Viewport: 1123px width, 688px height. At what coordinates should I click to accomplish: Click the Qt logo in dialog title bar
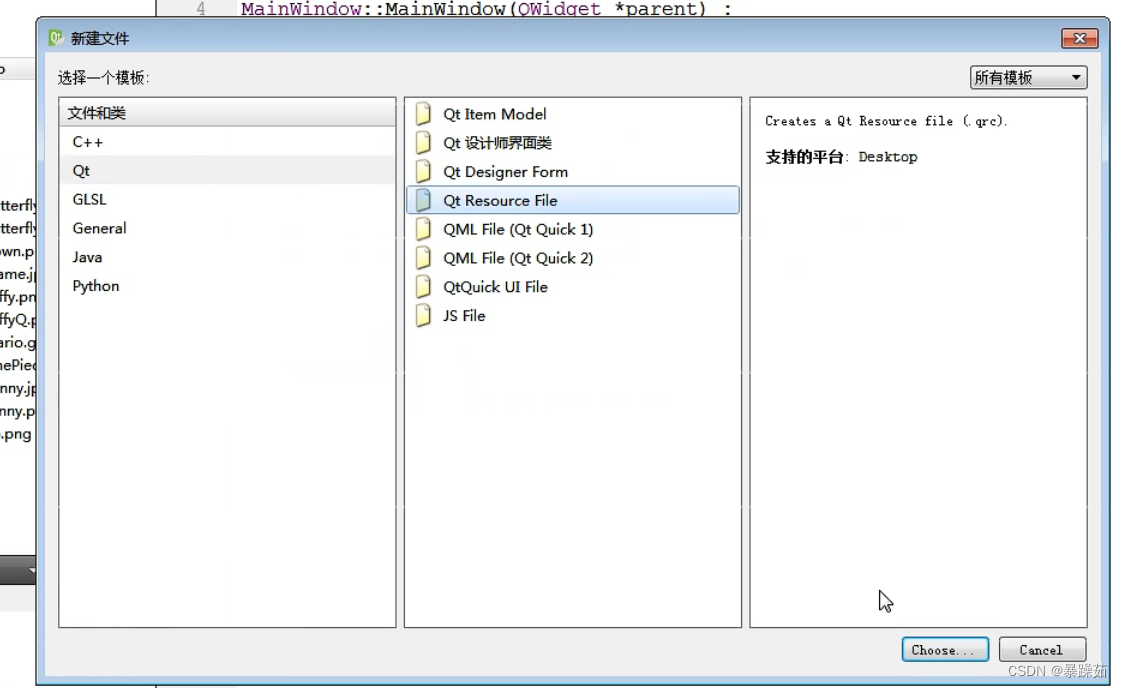click(x=55, y=38)
